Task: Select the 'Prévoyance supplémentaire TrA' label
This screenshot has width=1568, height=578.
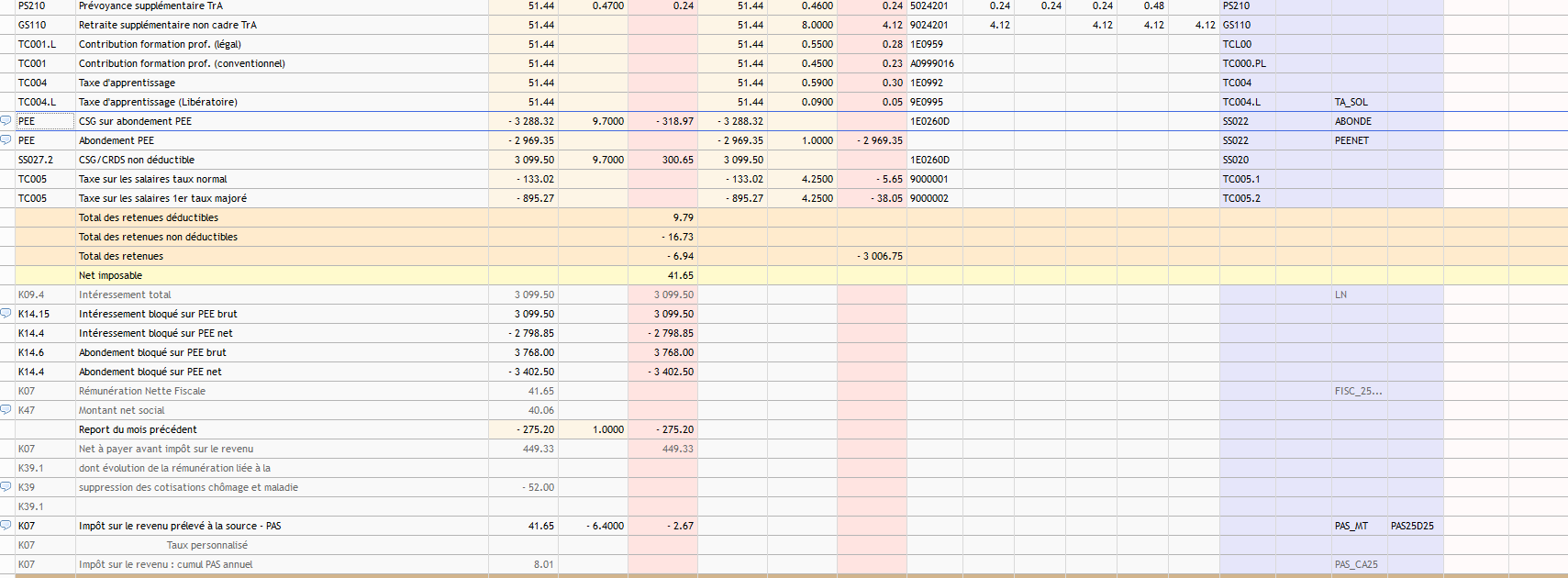Action: click(150, 6)
